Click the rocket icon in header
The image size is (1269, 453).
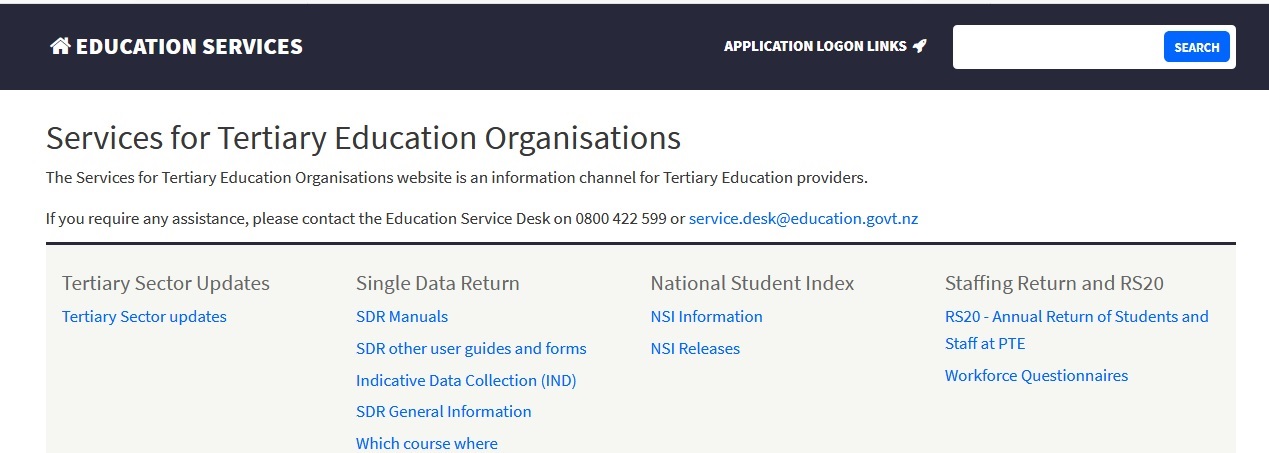point(920,46)
